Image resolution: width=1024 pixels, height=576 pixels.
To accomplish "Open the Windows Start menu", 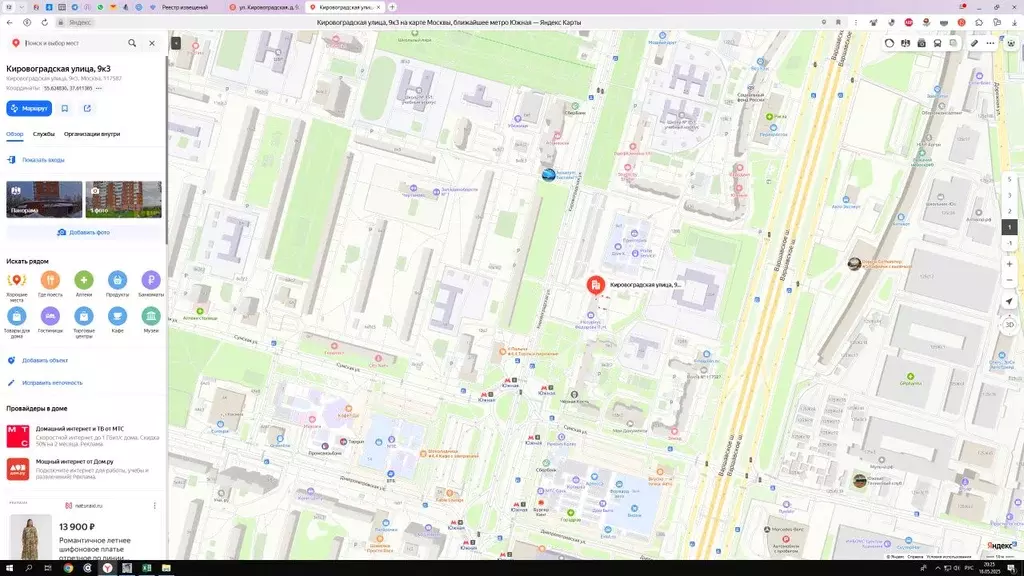I will coord(9,568).
